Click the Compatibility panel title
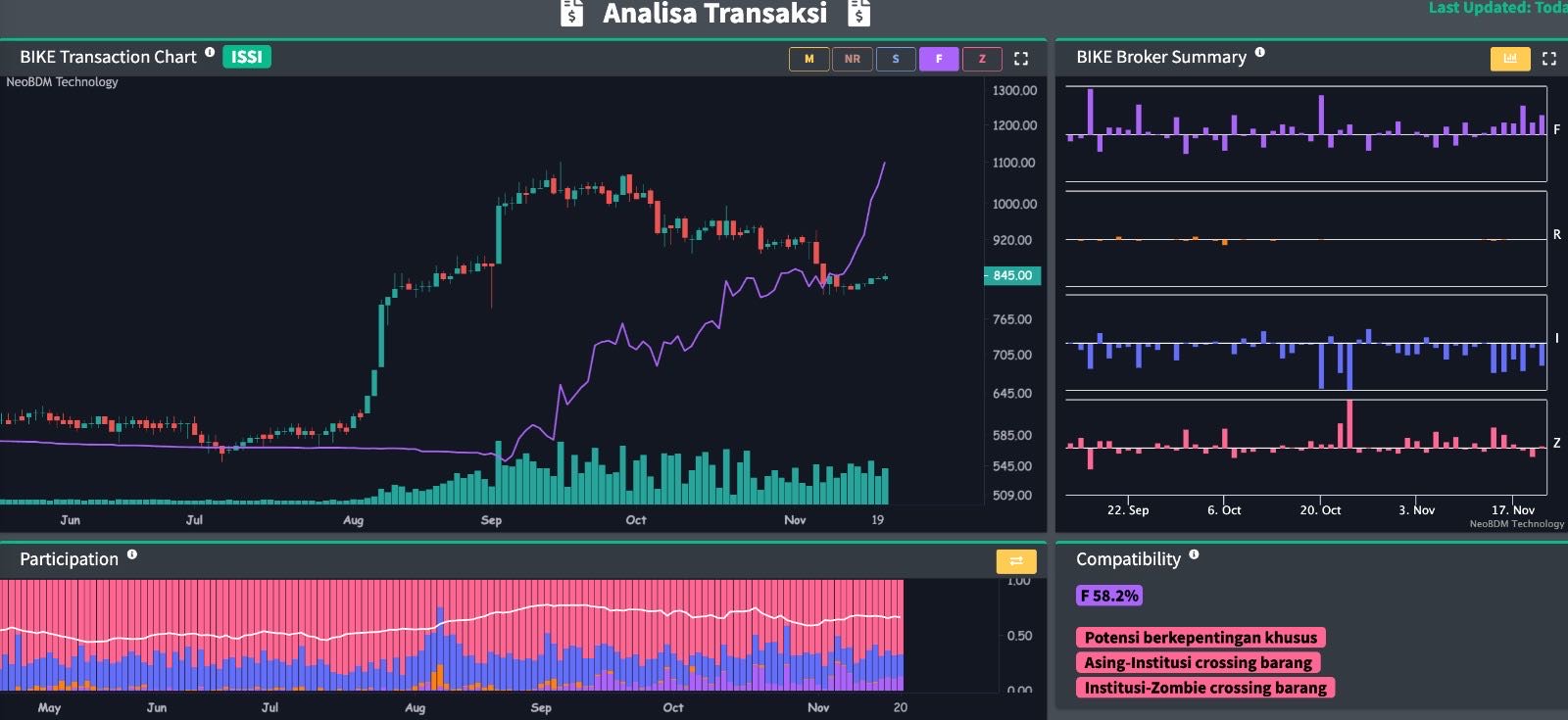 point(1129,559)
